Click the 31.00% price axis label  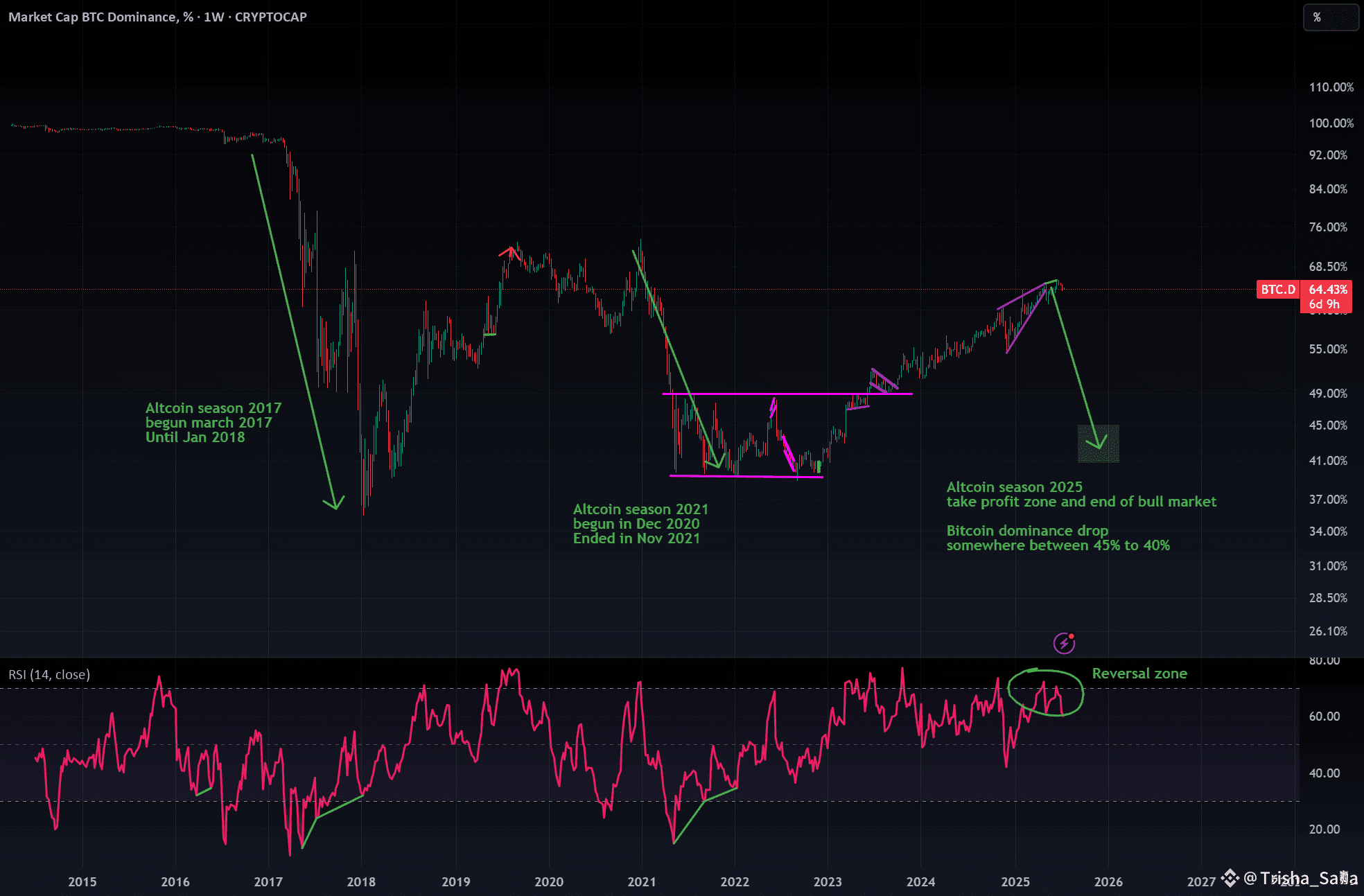(x=1328, y=566)
